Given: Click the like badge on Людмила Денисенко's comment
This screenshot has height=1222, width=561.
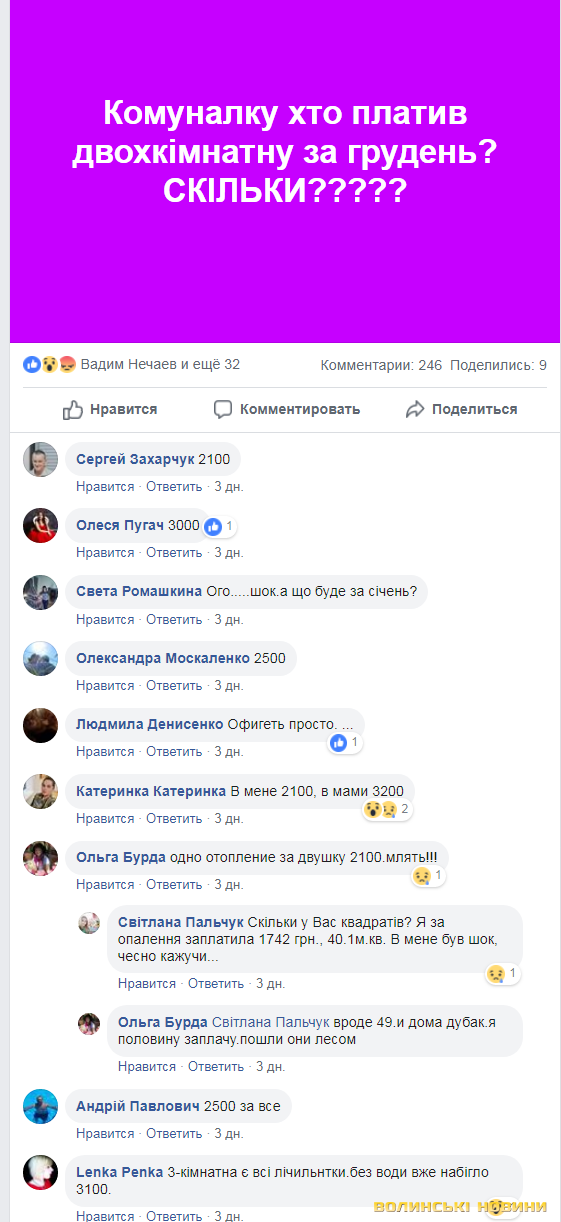Looking at the screenshot, I should click(344, 743).
